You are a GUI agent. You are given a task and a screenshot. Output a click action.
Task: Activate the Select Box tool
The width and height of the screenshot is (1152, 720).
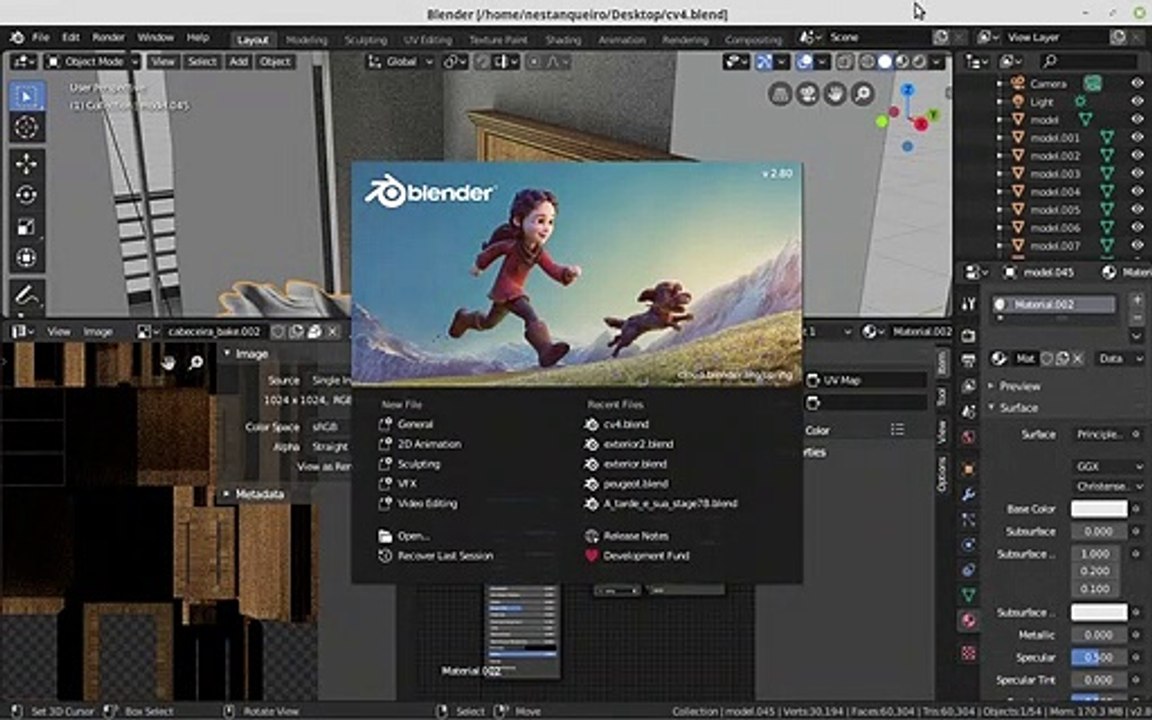pyautogui.click(x=26, y=96)
